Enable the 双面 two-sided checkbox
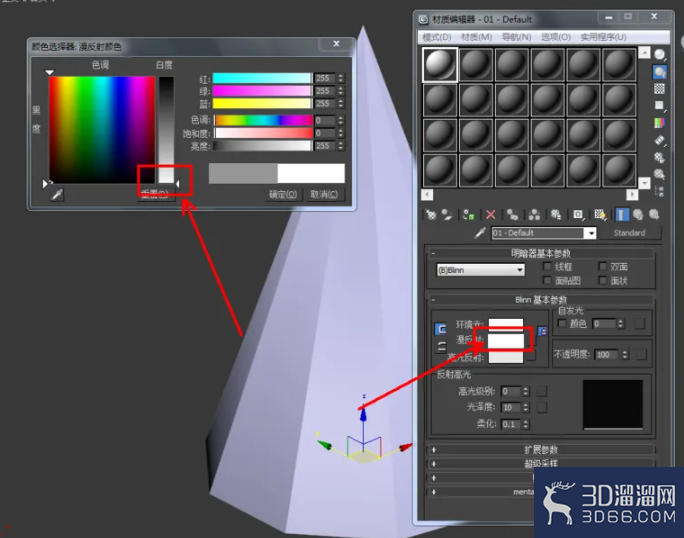This screenshot has width=684, height=538. (602, 266)
